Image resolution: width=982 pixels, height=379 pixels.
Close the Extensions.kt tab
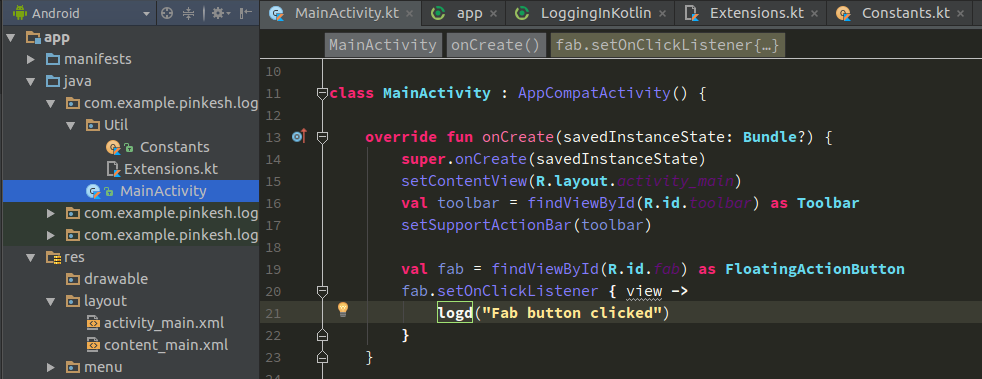(814, 14)
